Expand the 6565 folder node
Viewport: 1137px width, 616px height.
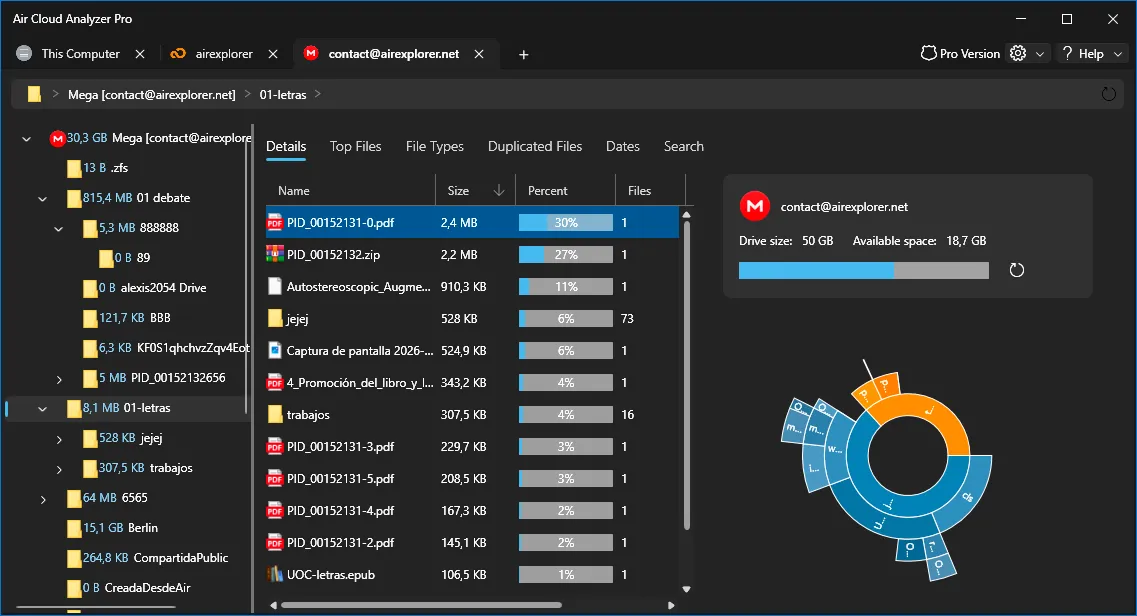43,499
